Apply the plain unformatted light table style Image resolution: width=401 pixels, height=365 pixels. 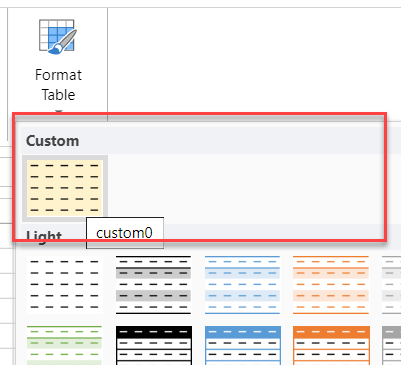pos(65,285)
